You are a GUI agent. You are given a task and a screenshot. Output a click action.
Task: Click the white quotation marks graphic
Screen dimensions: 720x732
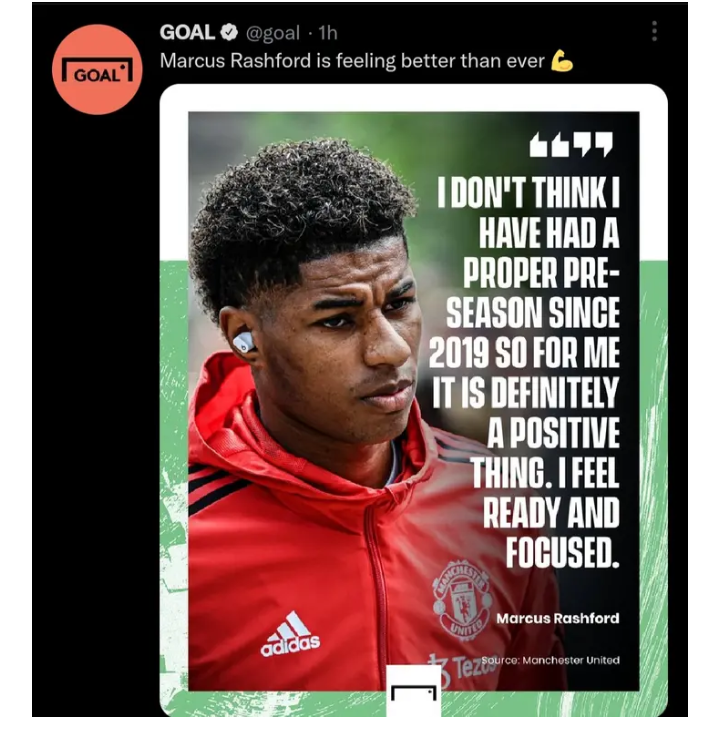click(571, 144)
